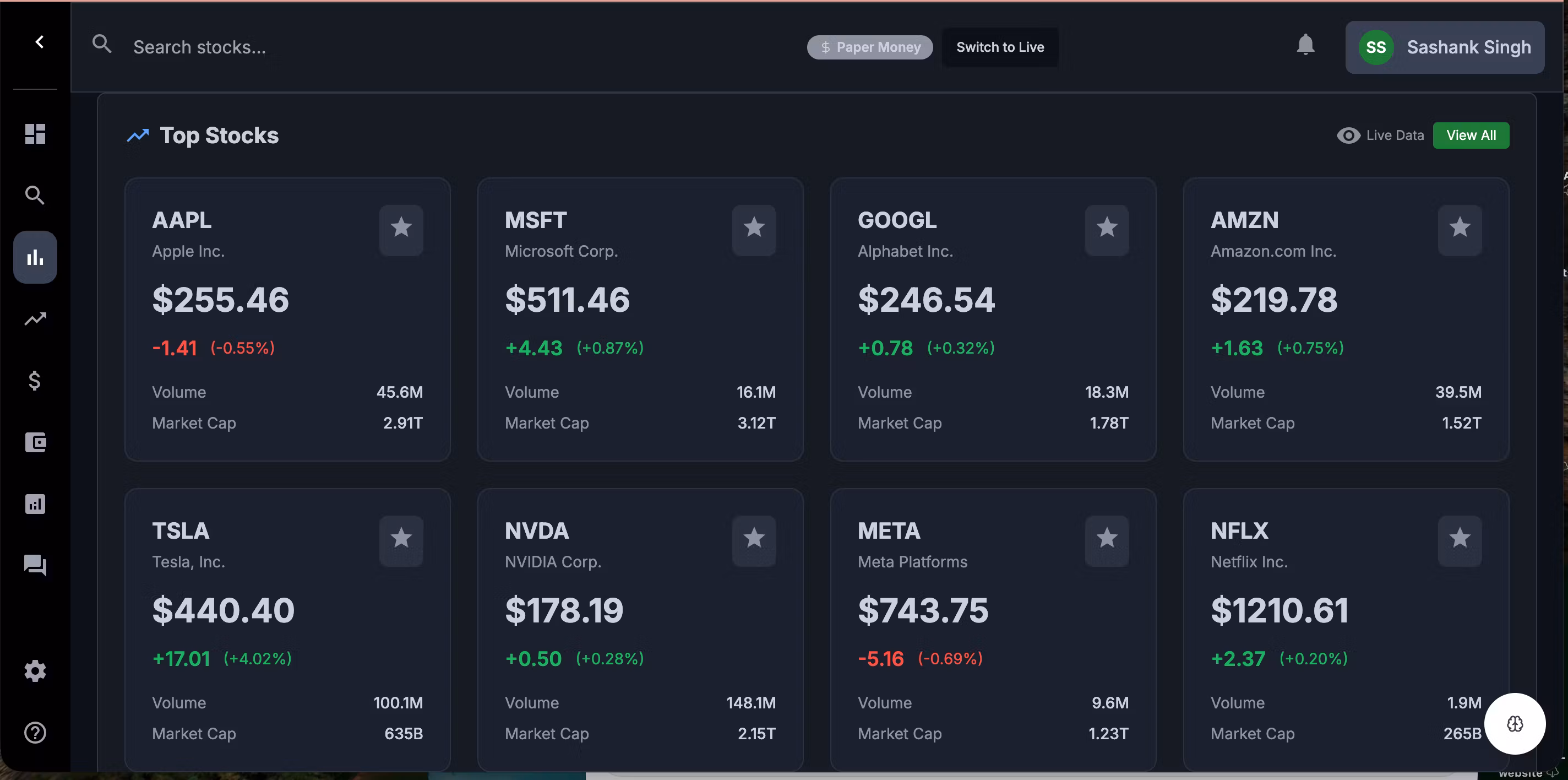
Task: Click the AAPL ticker heading
Action: (x=182, y=220)
